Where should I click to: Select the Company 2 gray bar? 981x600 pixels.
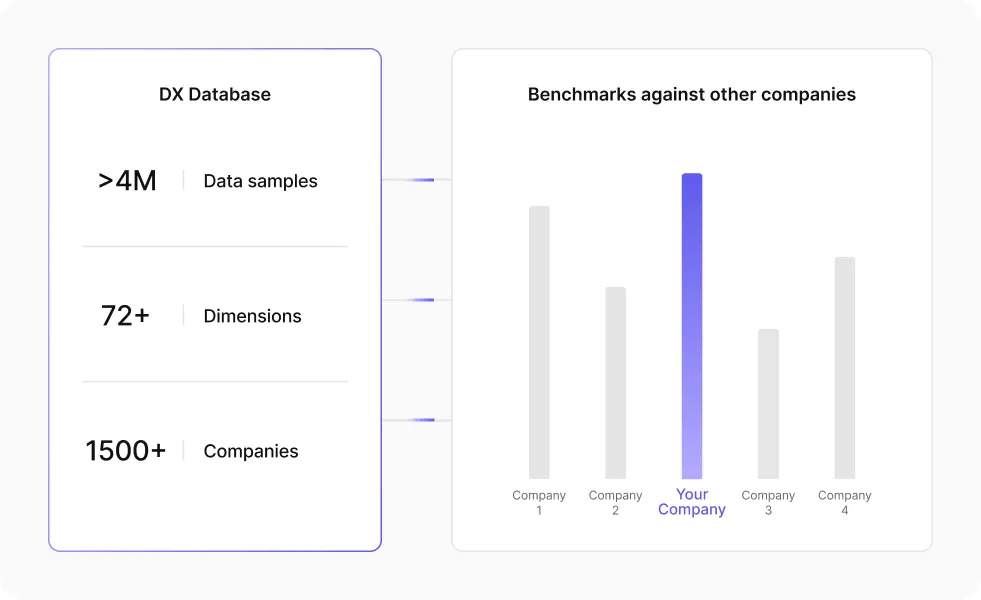616,383
